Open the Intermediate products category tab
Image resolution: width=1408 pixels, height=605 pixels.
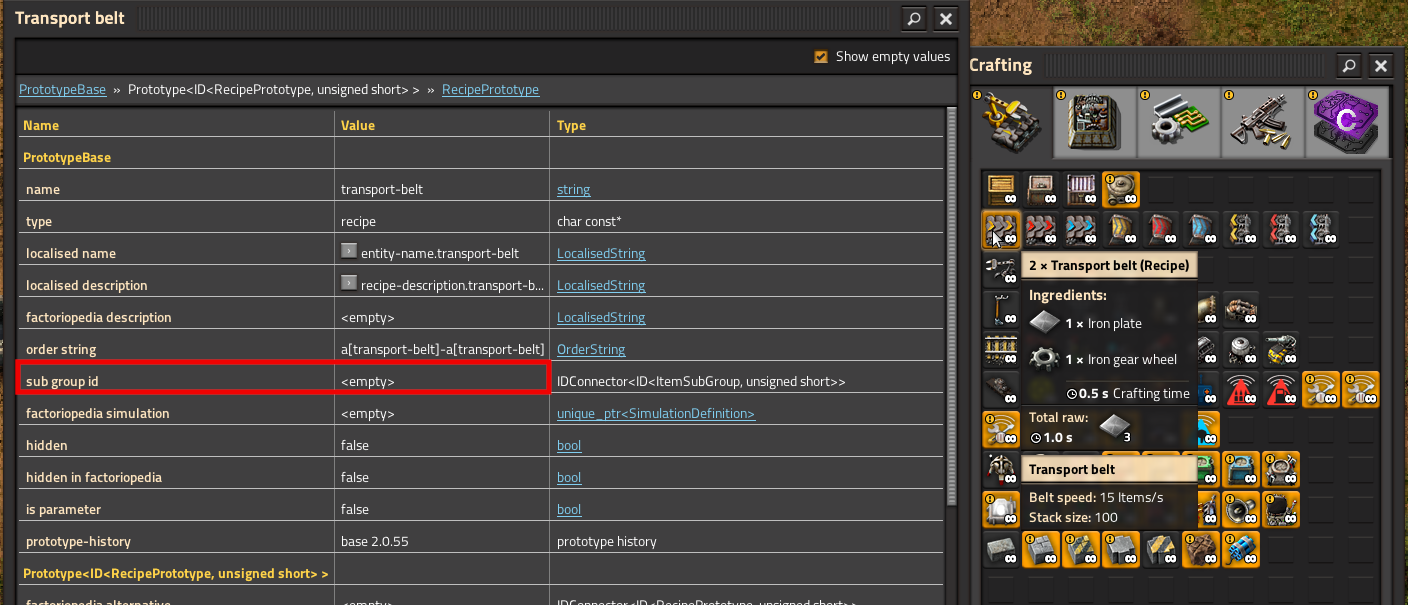click(1179, 123)
